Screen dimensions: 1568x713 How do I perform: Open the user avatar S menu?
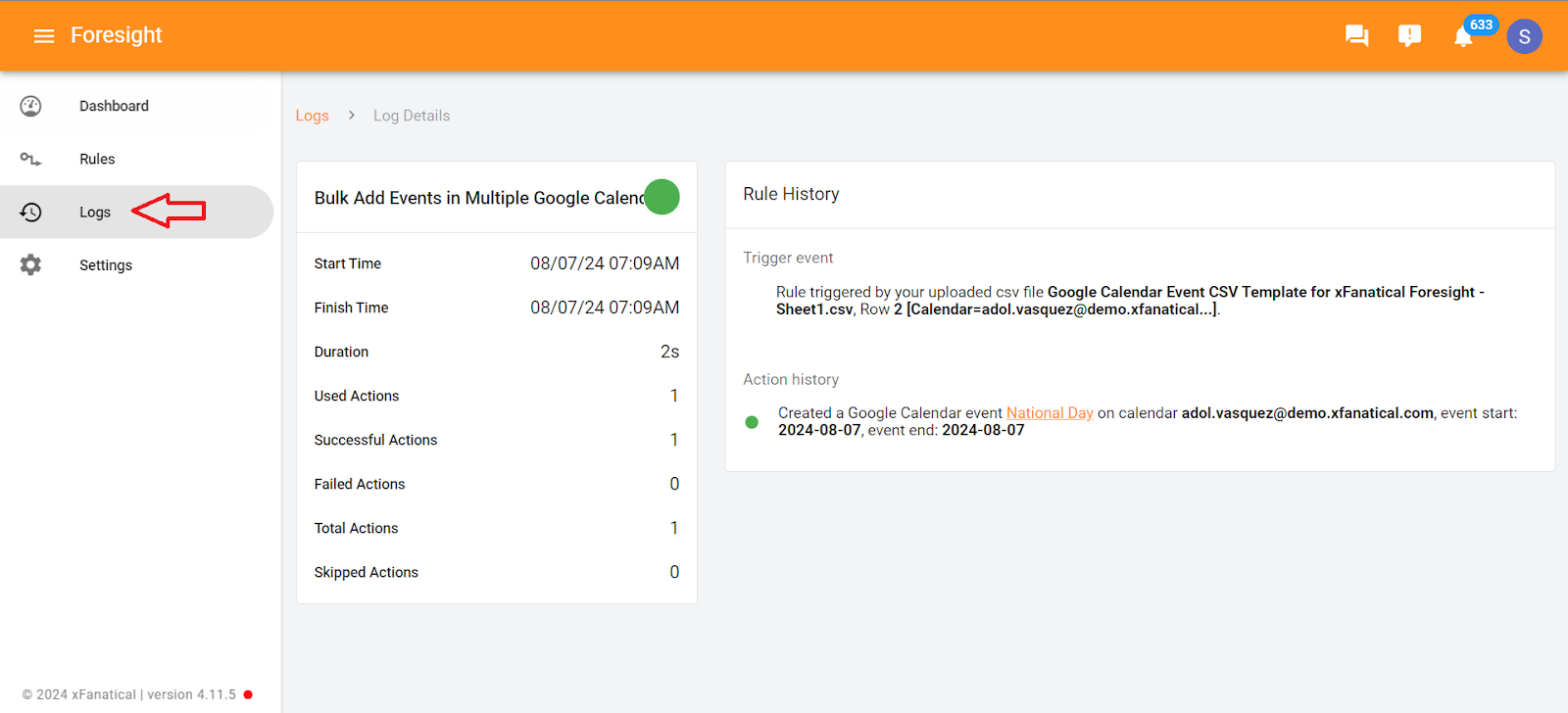coord(1524,36)
